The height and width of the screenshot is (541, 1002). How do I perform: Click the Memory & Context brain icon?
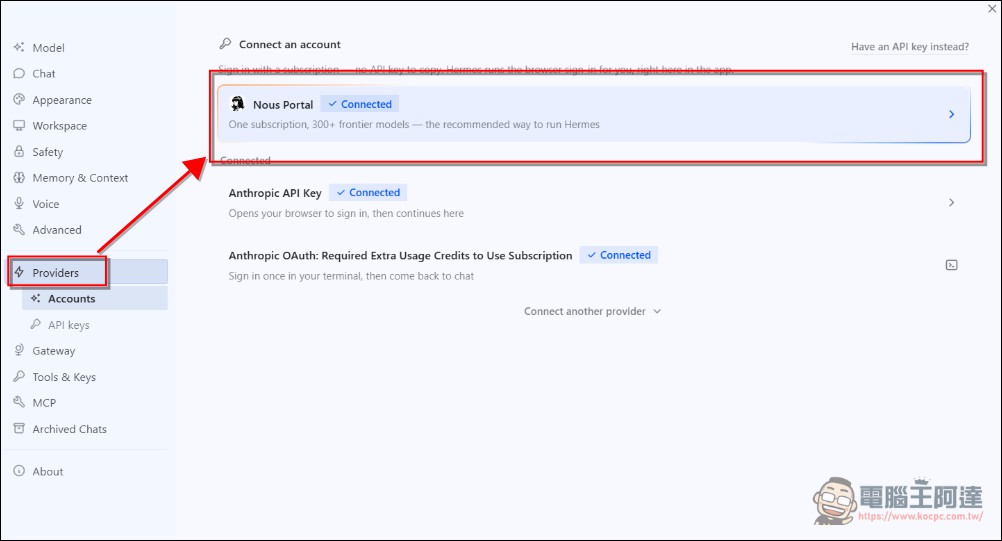[19, 178]
